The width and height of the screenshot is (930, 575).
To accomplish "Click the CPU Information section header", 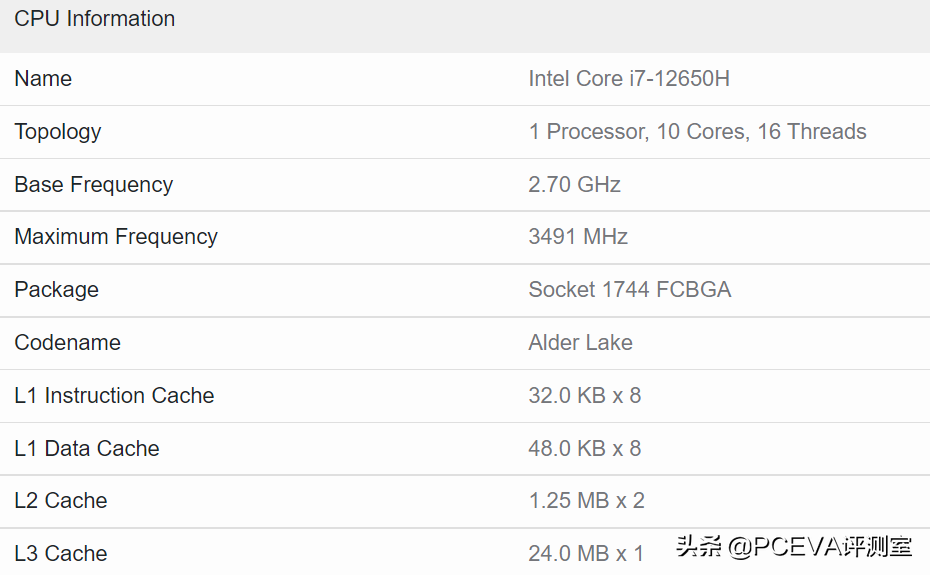I will pyautogui.click(x=95, y=19).
